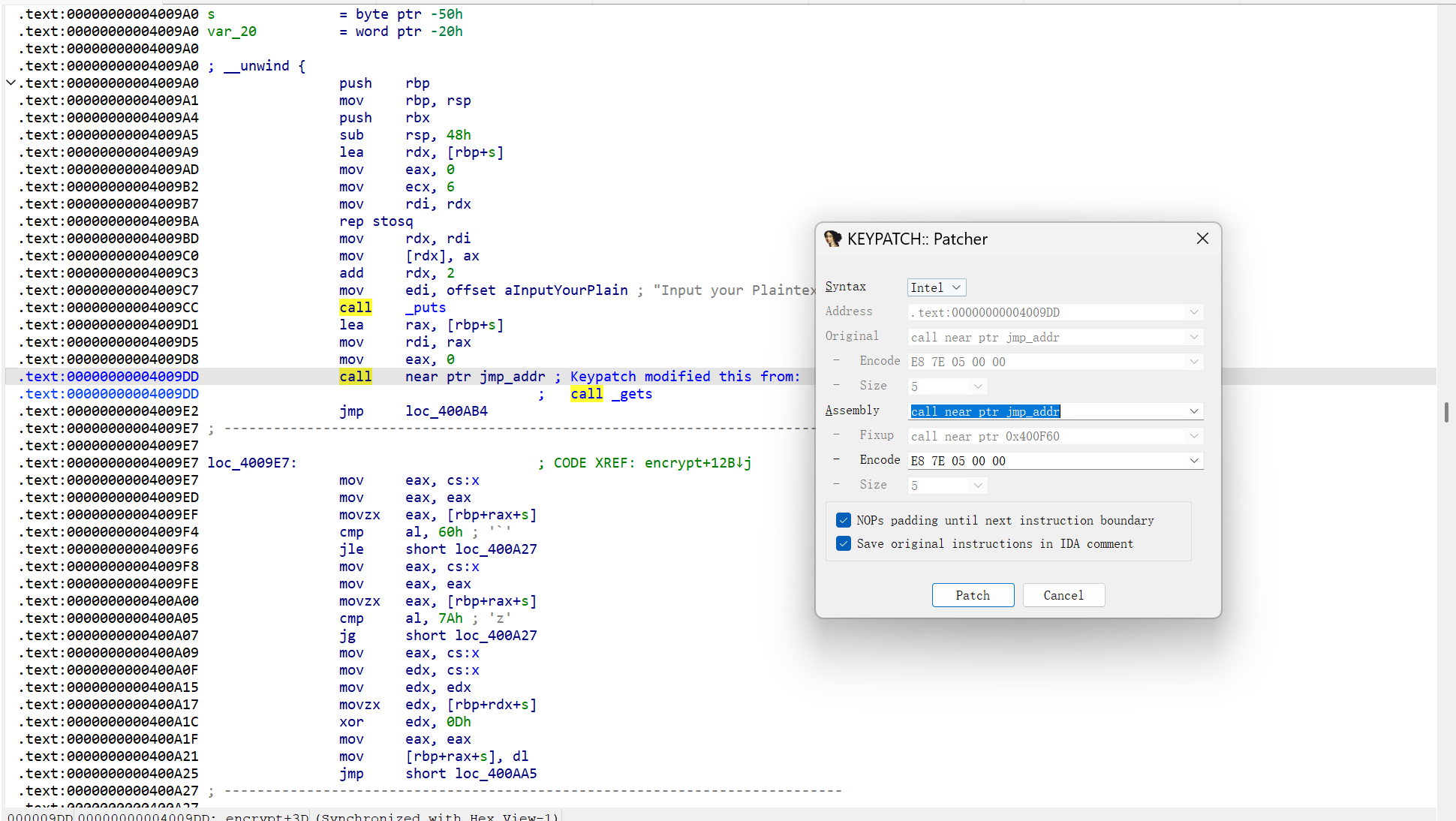1456x821 pixels.
Task: Click the vertical scrollbar thumb on the right edge
Action: tap(1446, 412)
